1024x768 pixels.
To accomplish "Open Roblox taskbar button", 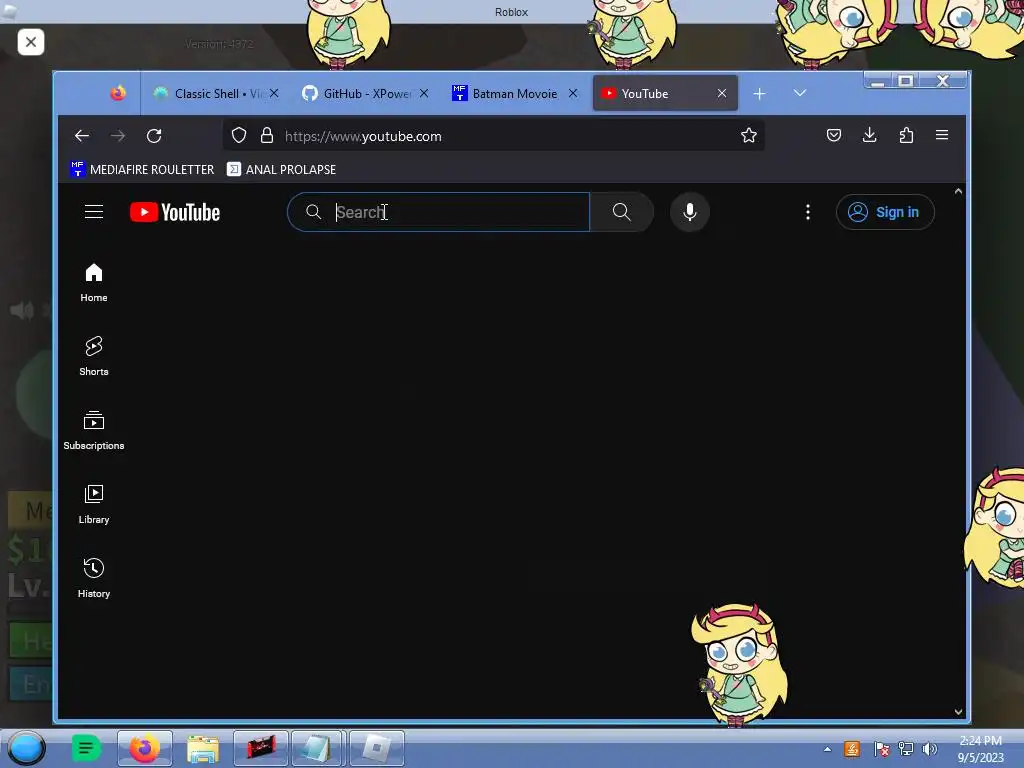I will point(377,748).
